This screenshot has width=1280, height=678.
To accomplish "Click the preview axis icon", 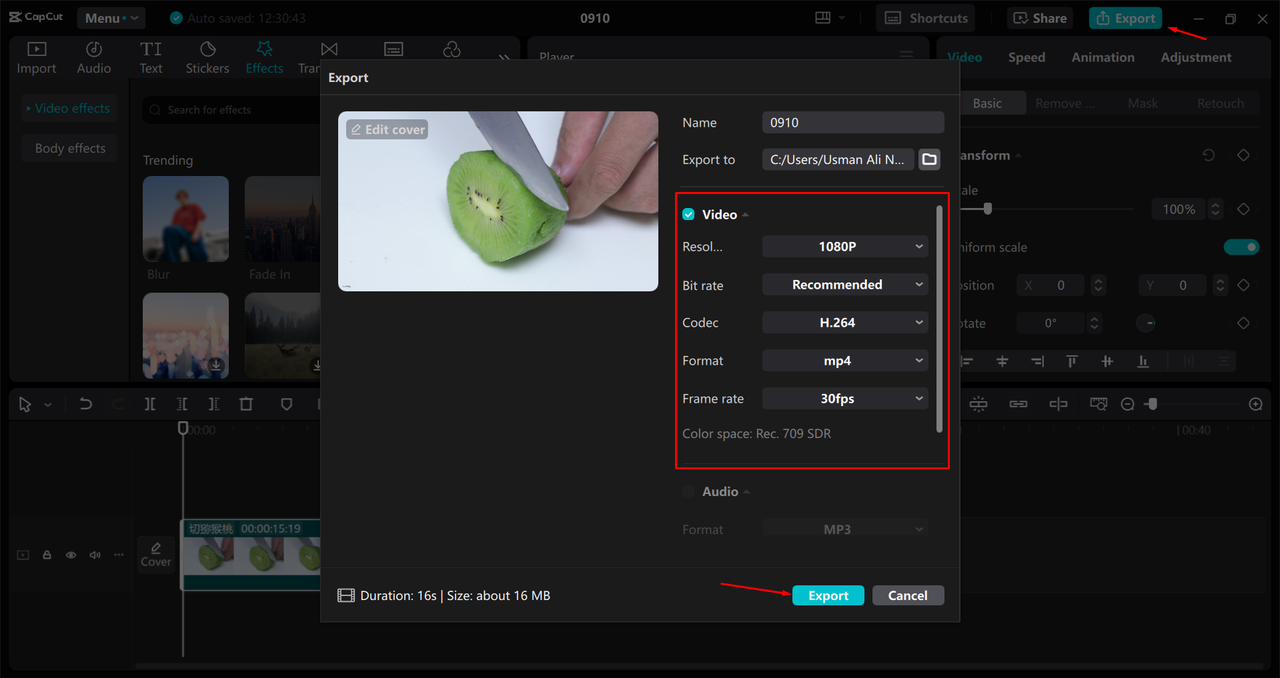I will [1058, 404].
